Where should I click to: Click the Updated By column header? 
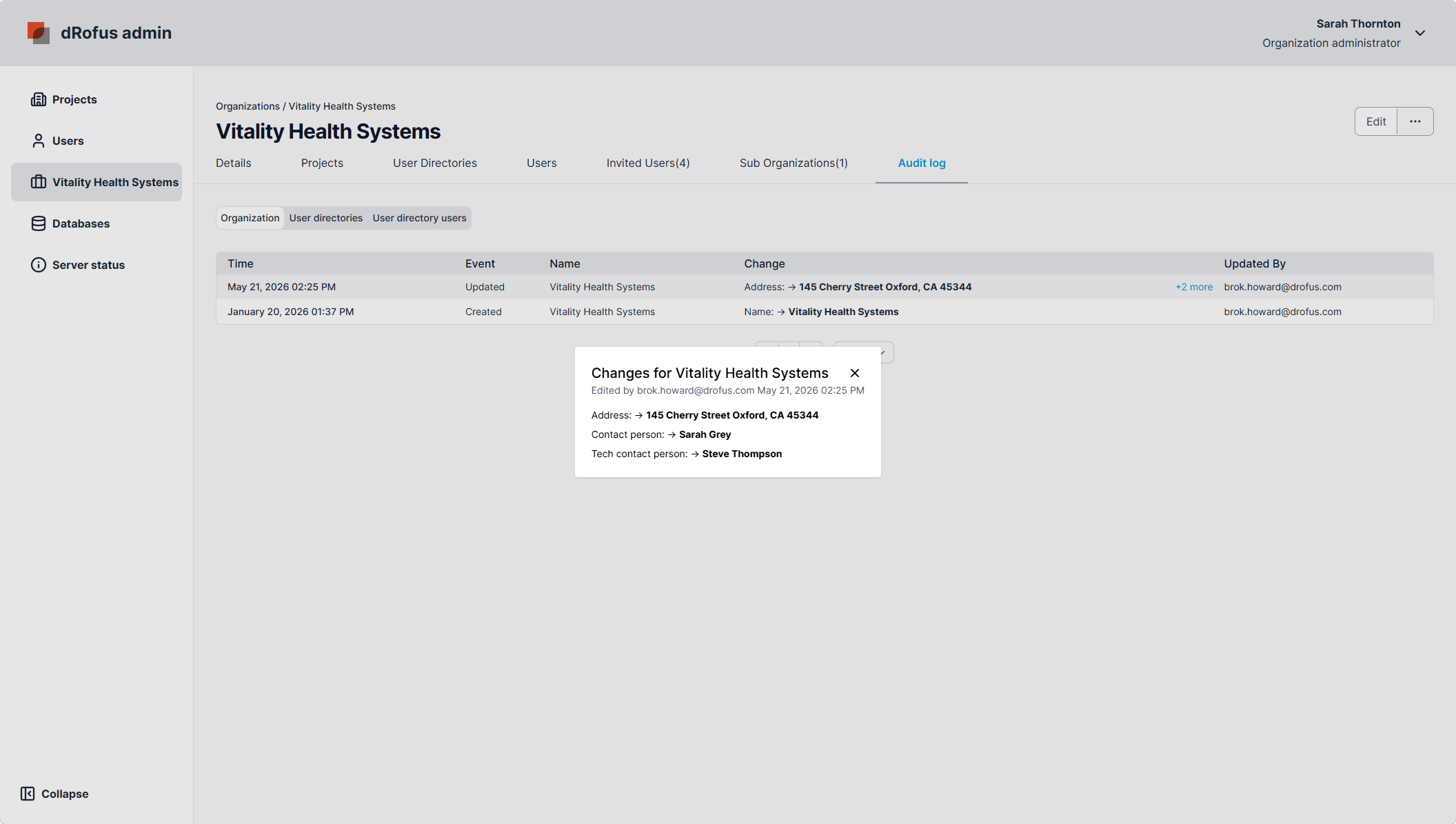tap(1255, 263)
